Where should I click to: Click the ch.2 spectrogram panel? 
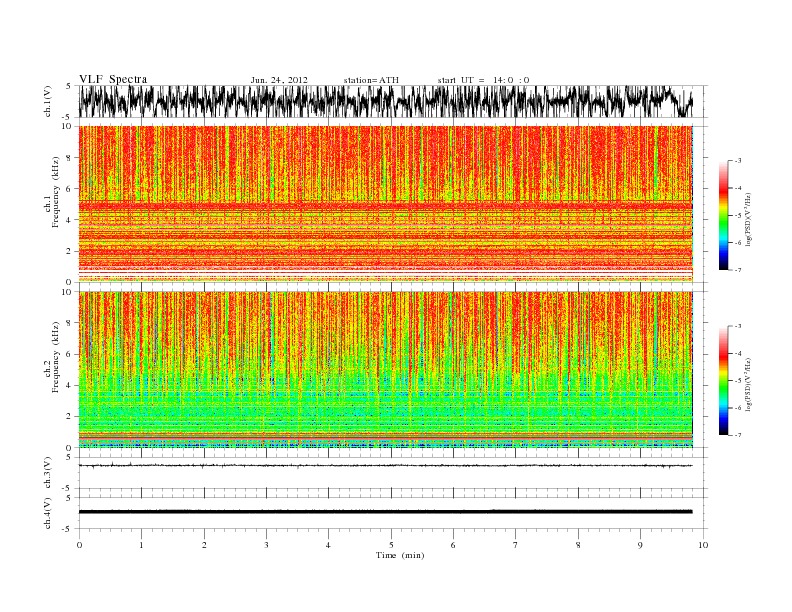pyautogui.click(x=385, y=369)
